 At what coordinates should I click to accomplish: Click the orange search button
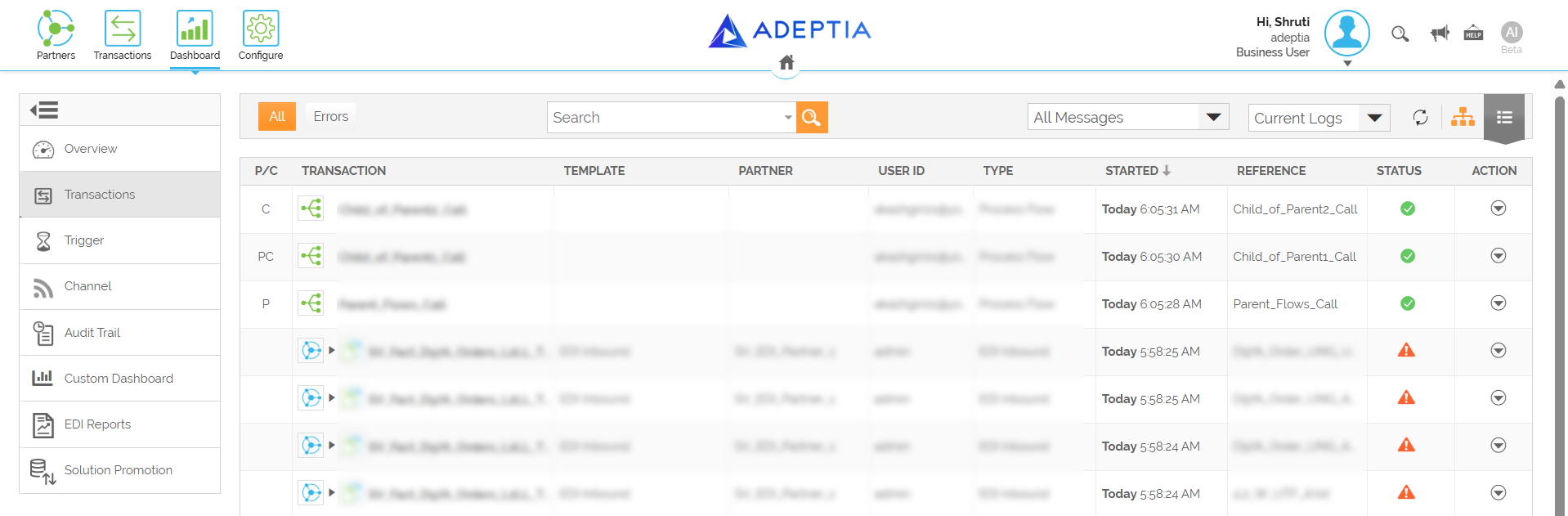tap(812, 118)
